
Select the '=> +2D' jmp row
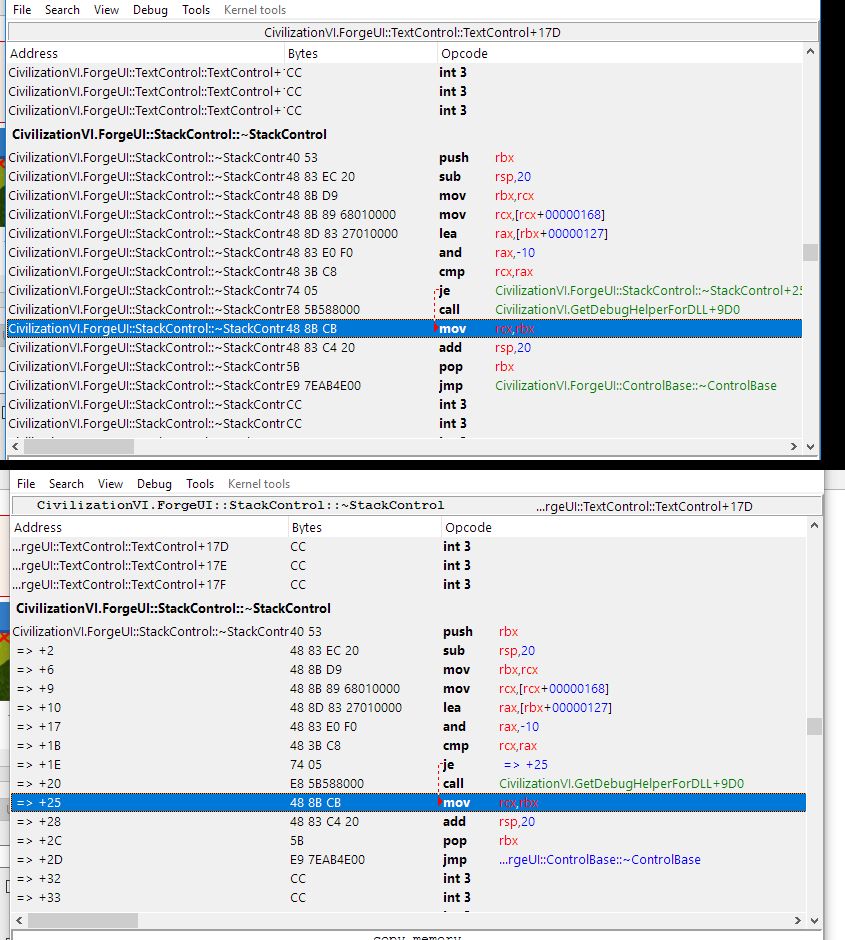pos(409,860)
